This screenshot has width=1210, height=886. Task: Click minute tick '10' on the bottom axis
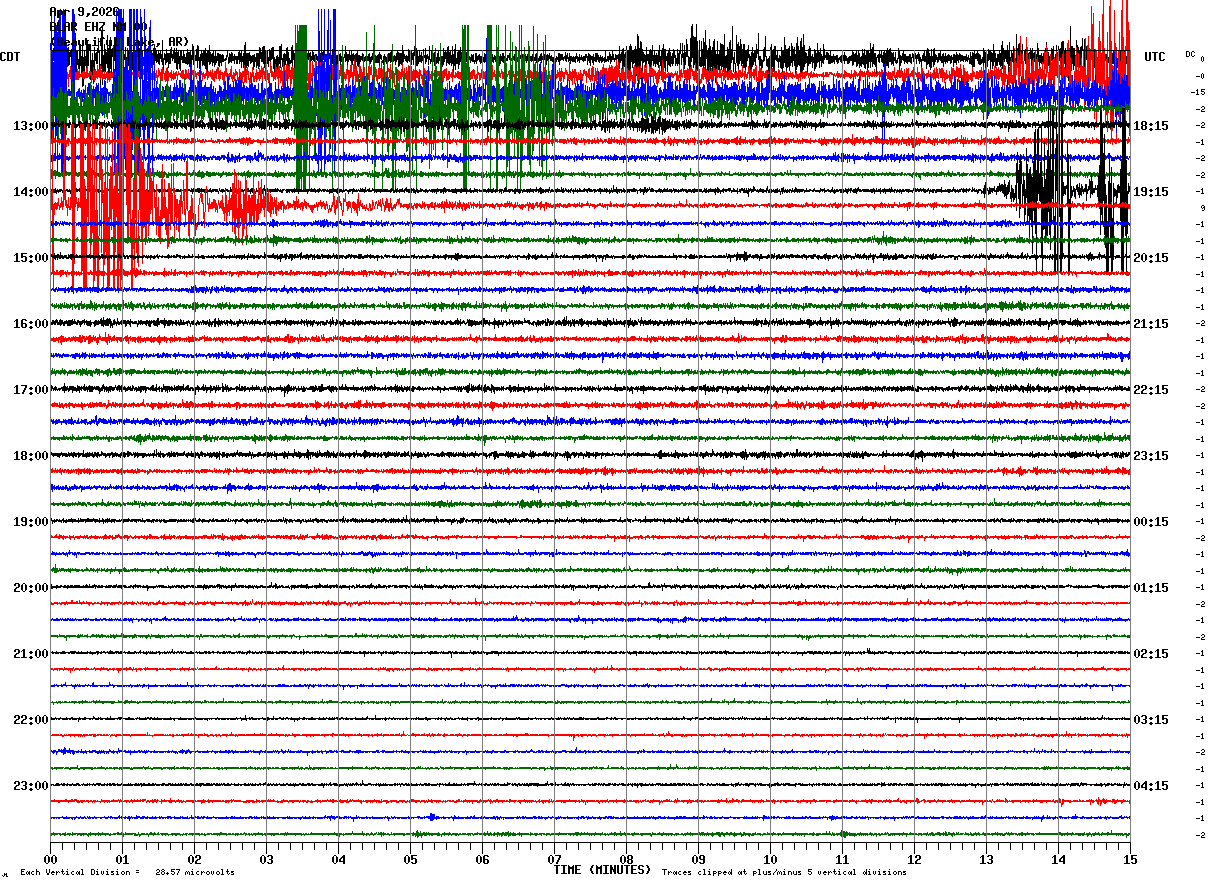(x=771, y=859)
